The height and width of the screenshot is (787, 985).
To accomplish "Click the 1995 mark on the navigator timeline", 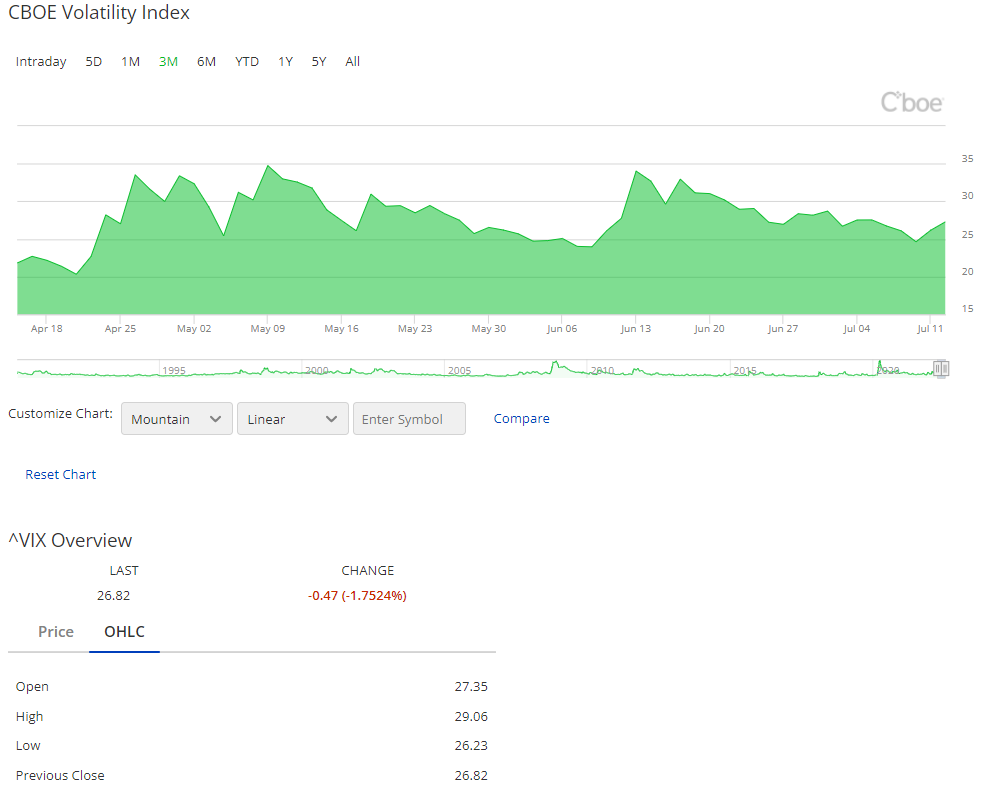I will (x=174, y=371).
